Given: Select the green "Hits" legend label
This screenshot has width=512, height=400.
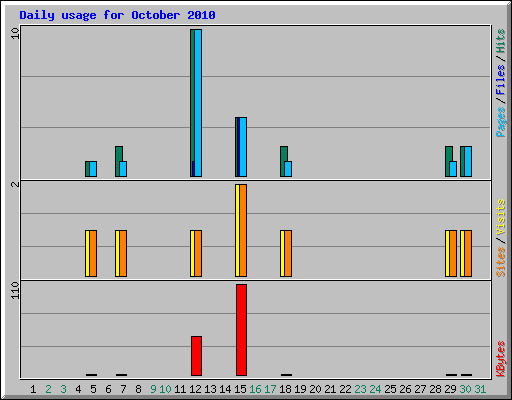Looking at the screenshot, I should pyautogui.click(x=501, y=41).
